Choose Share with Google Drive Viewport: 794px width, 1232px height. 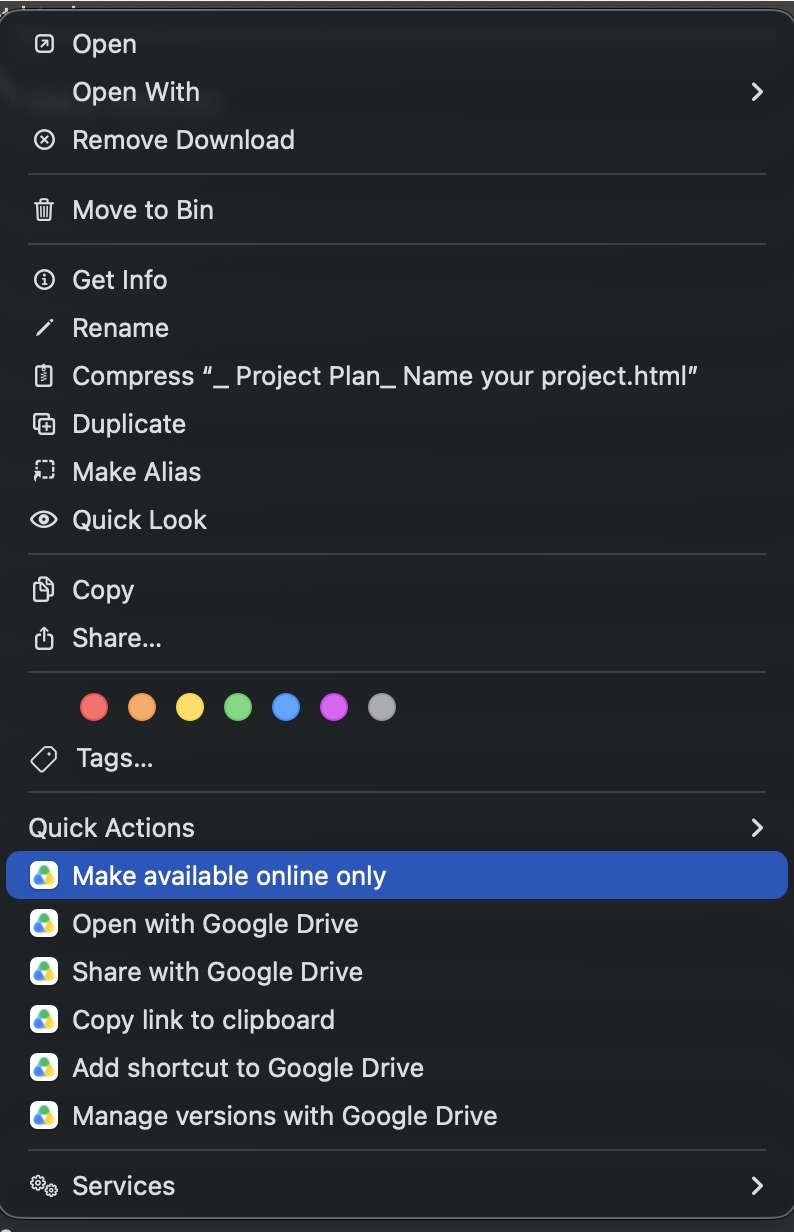click(x=397, y=972)
